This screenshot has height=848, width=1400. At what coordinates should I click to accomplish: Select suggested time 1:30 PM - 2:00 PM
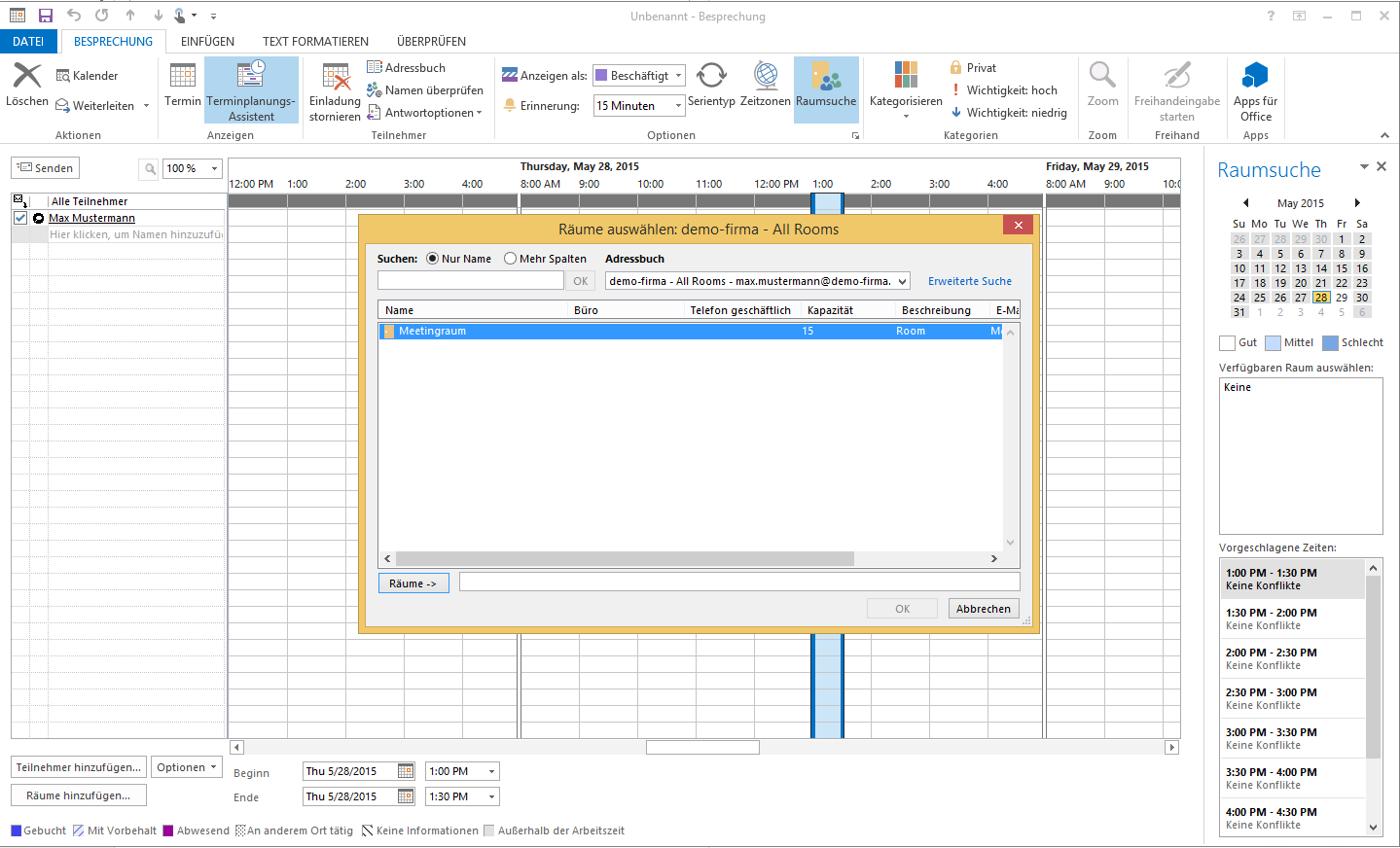(1292, 618)
